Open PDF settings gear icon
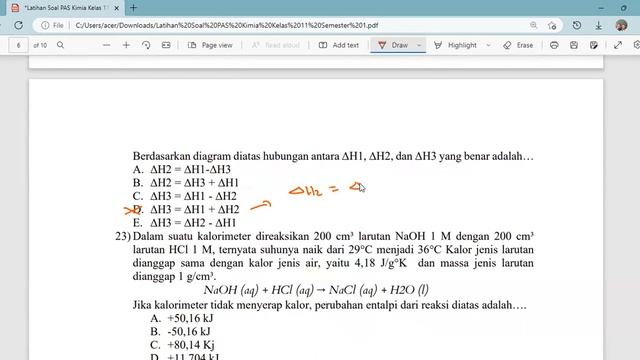640x360 pixels. pyautogui.click(x=636, y=45)
